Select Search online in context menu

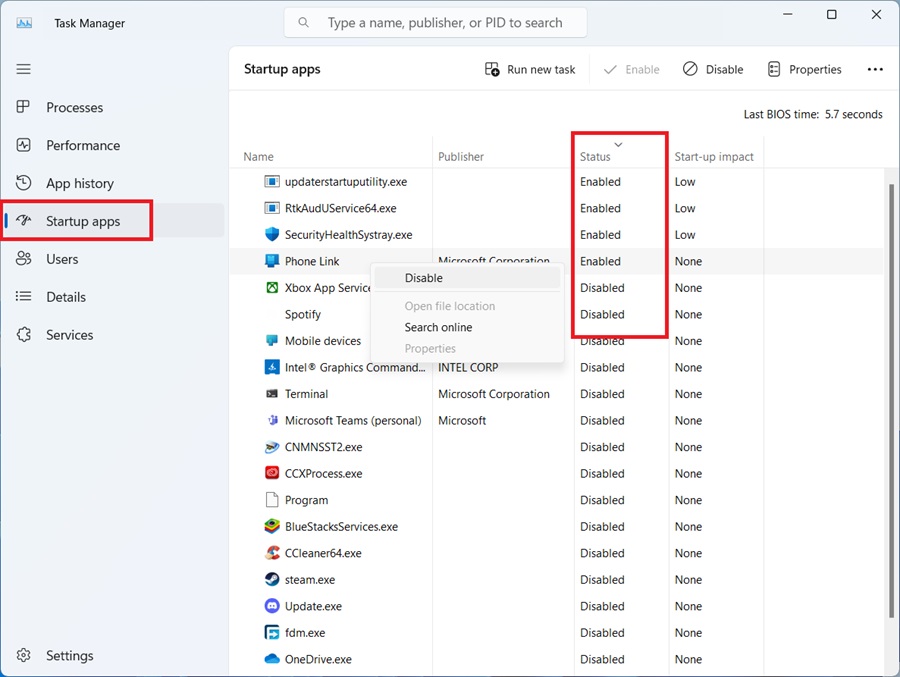(438, 327)
